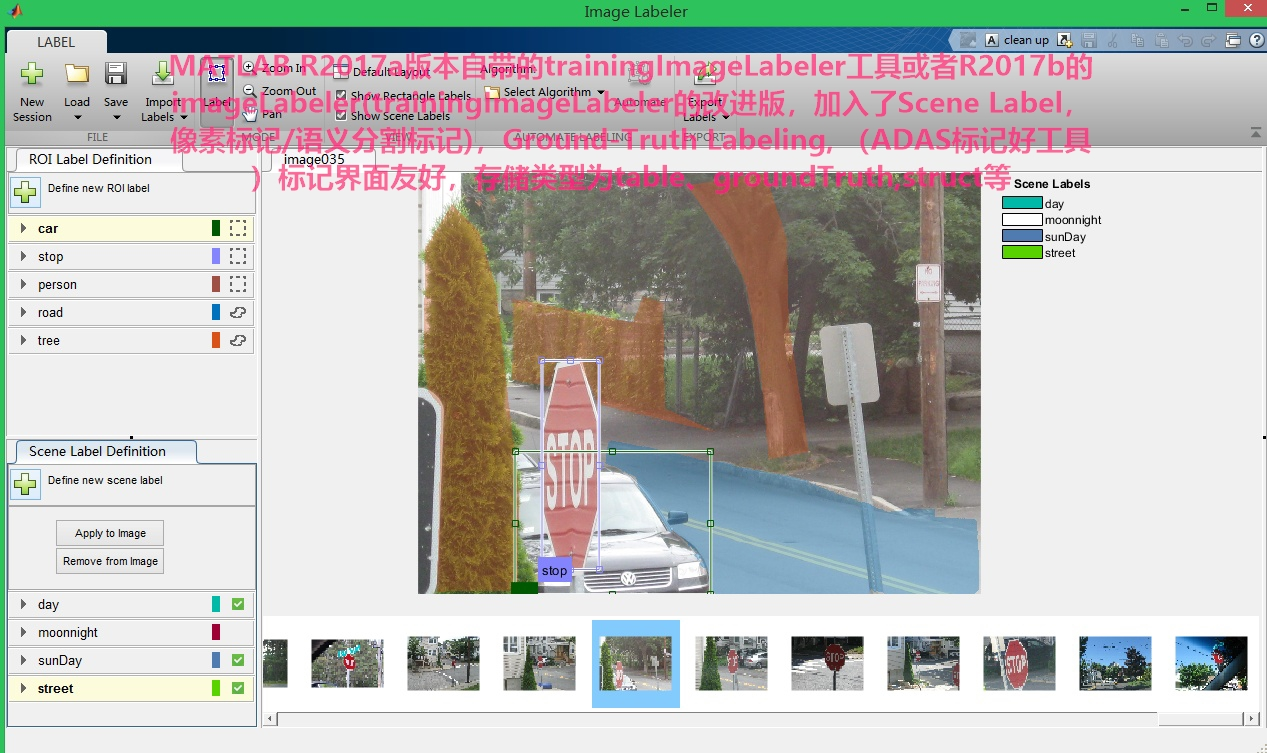Open the Load dropdown arrow
Image resolution: width=1267 pixels, height=753 pixels.
coord(77,117)
